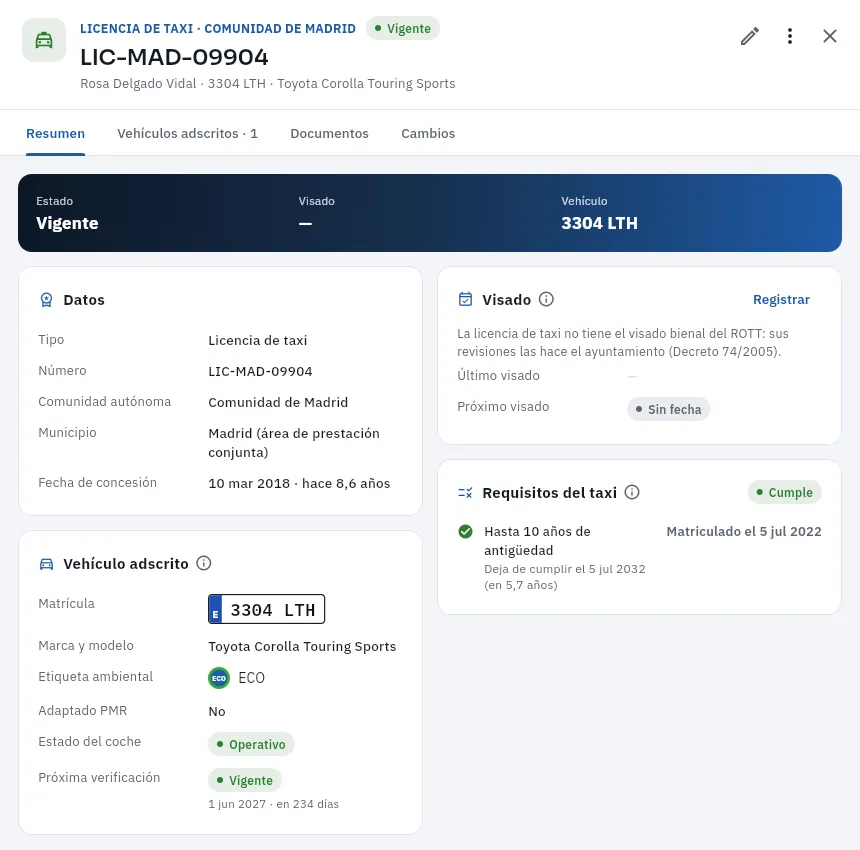Click the Vigente pill under Próxima verificación

click(x=245, y=780)
